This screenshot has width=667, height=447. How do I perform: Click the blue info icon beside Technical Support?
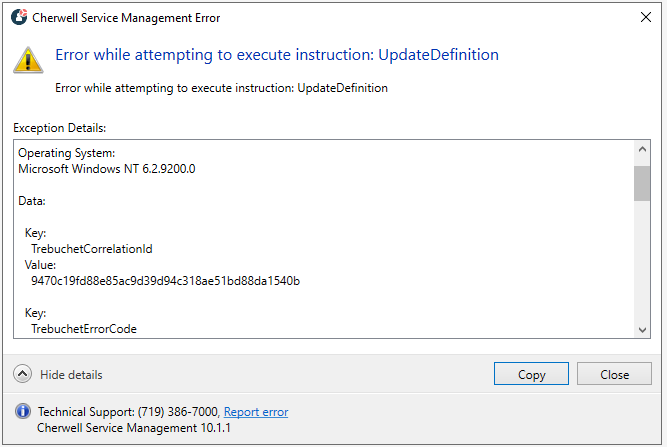tap(24, 412)
